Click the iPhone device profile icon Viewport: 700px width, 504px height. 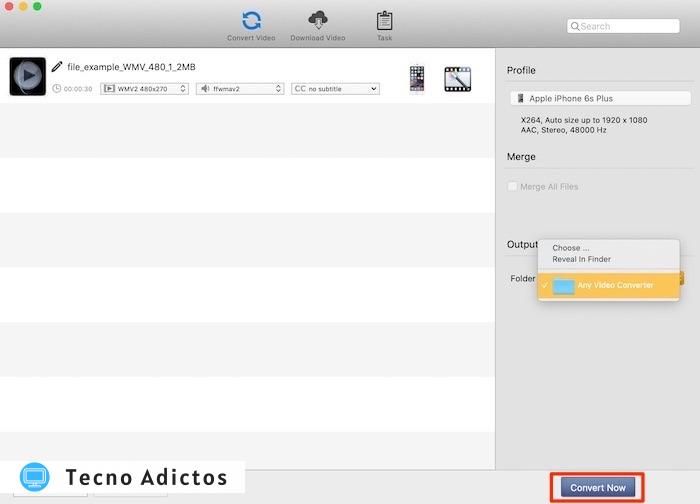[417, 78]
